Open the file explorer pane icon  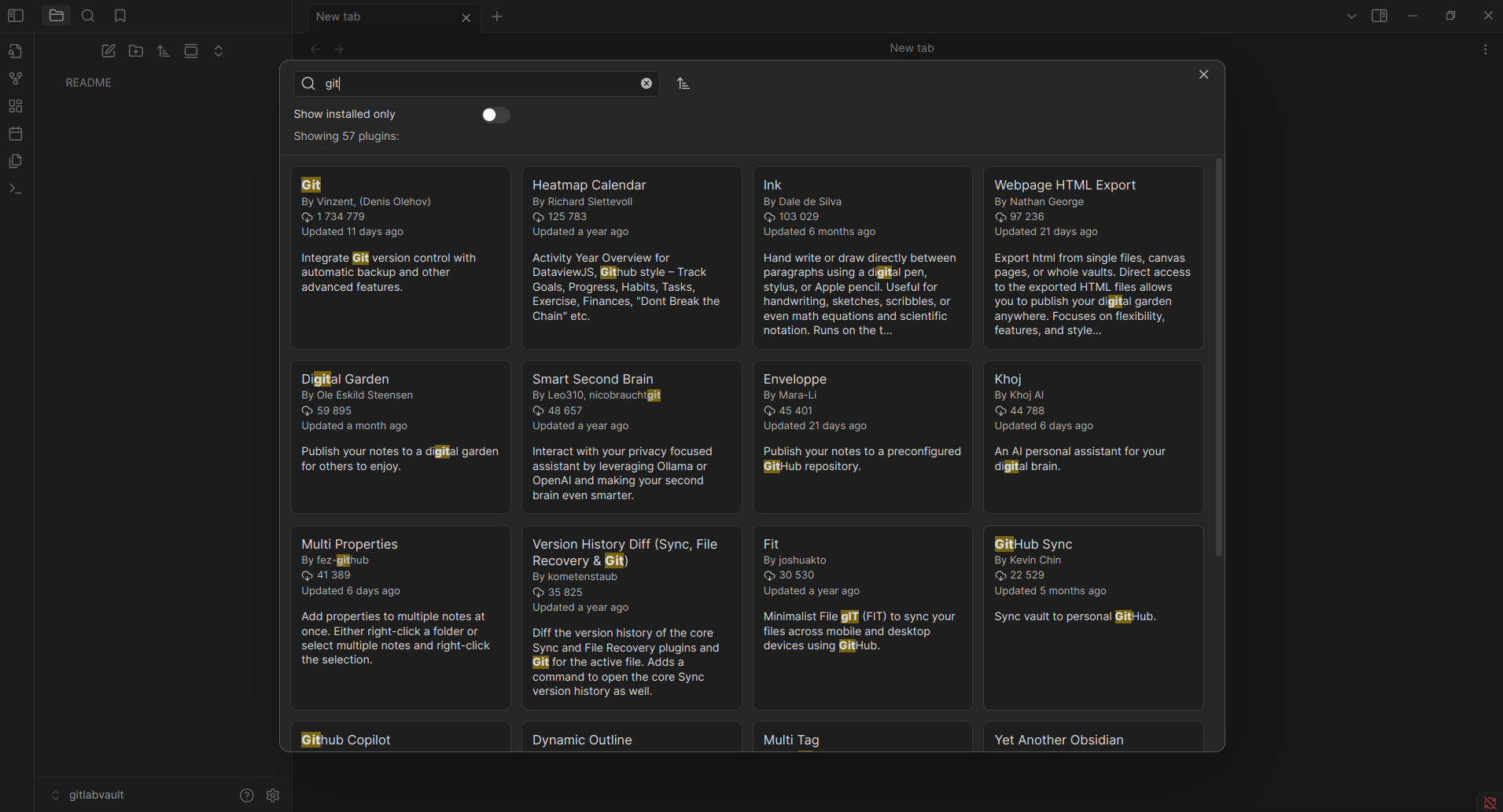(x=56, y=16)
